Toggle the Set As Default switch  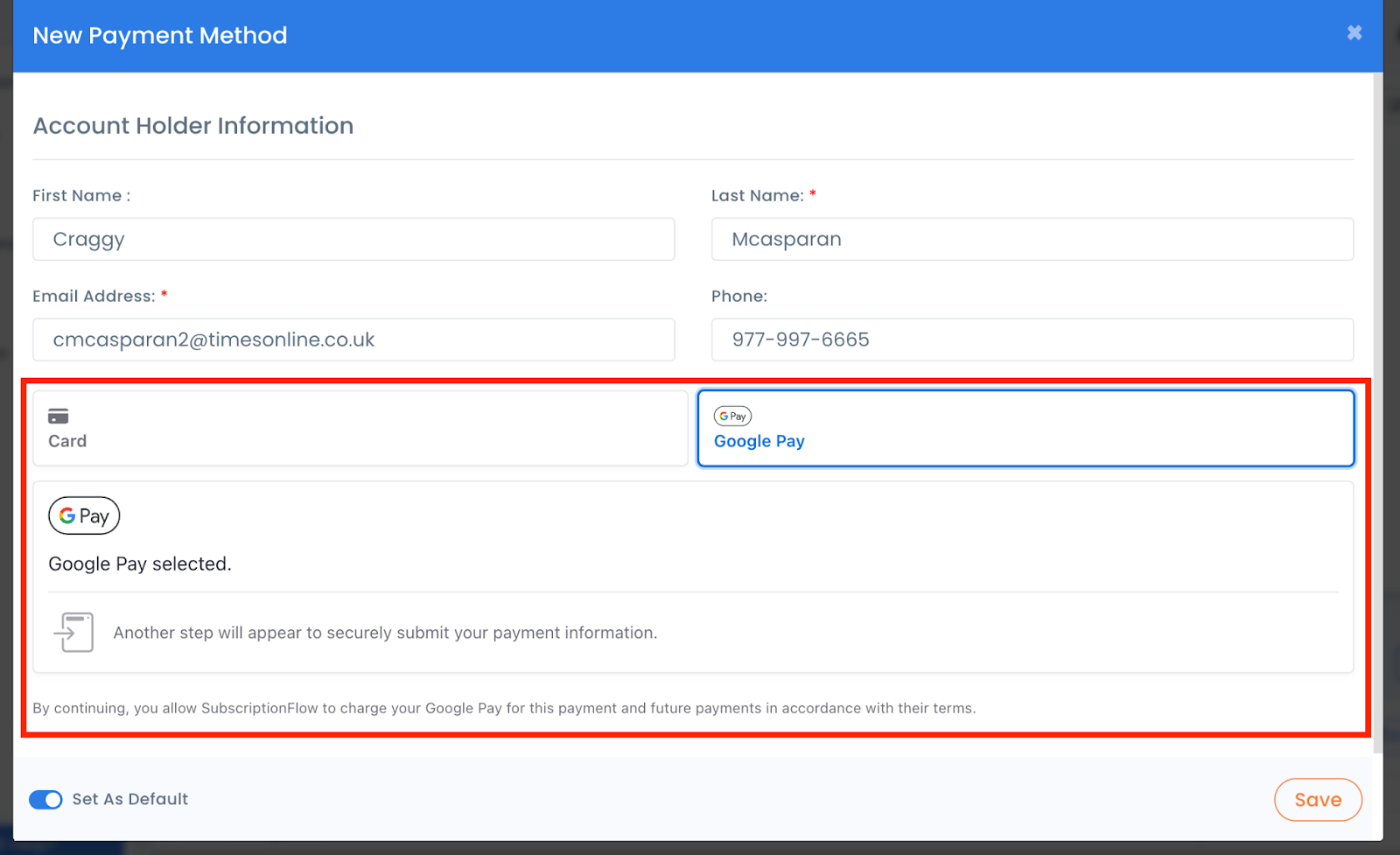(x=45, y=799)
